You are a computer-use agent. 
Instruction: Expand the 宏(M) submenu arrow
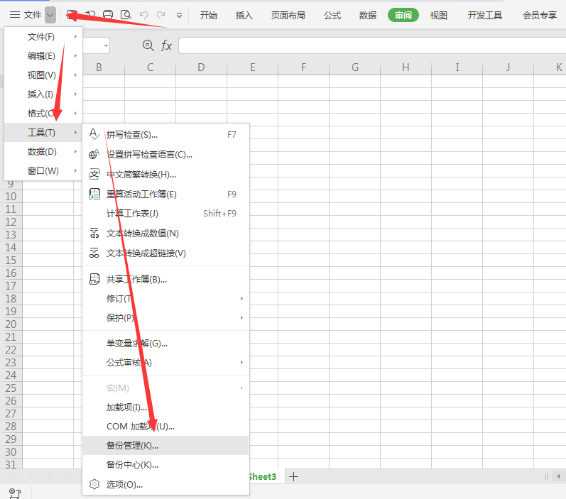tap(242, 388)
